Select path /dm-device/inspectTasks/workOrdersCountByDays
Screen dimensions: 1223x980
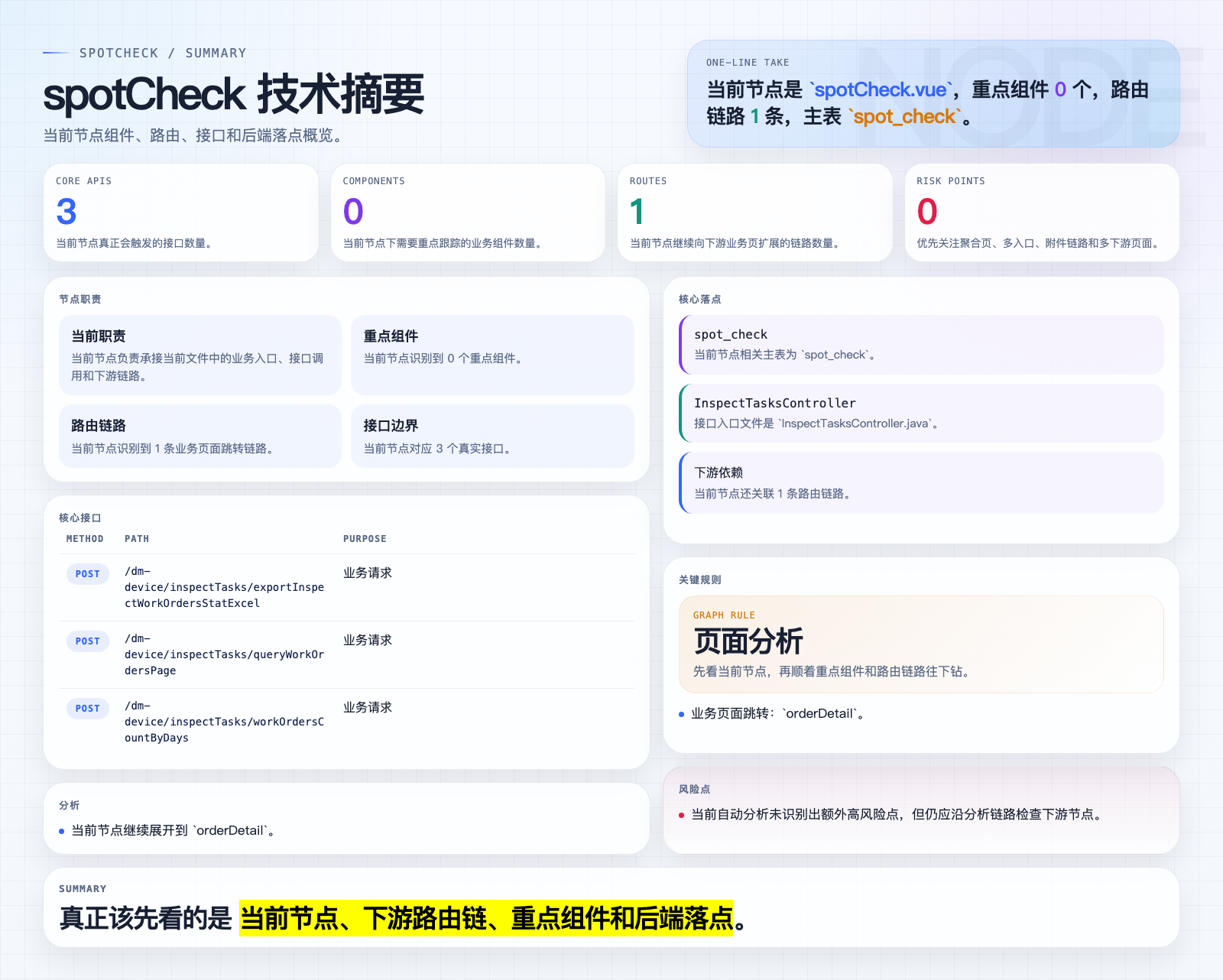pos(225,722)
